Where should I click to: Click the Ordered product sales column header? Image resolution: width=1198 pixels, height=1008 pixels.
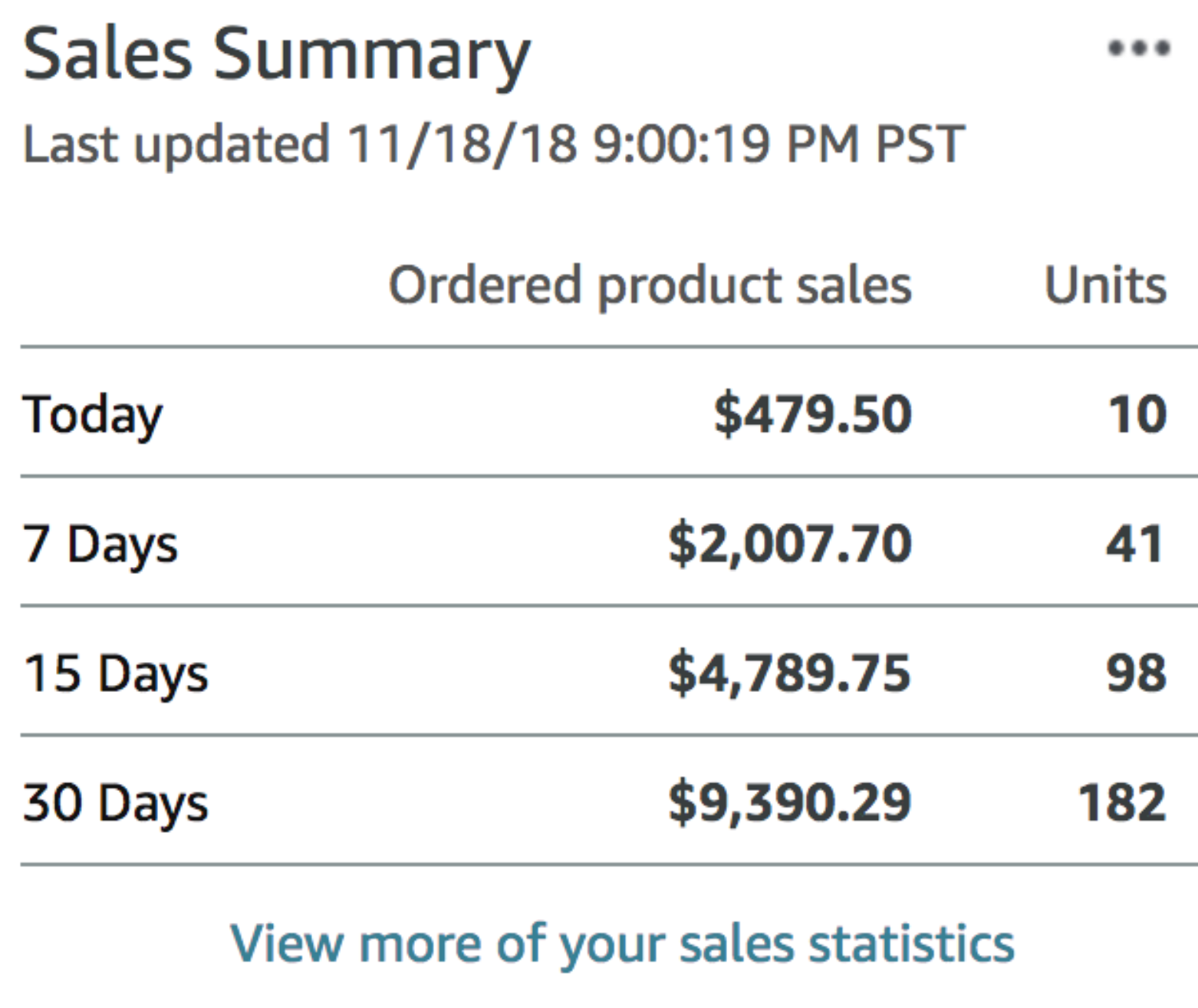650,286
